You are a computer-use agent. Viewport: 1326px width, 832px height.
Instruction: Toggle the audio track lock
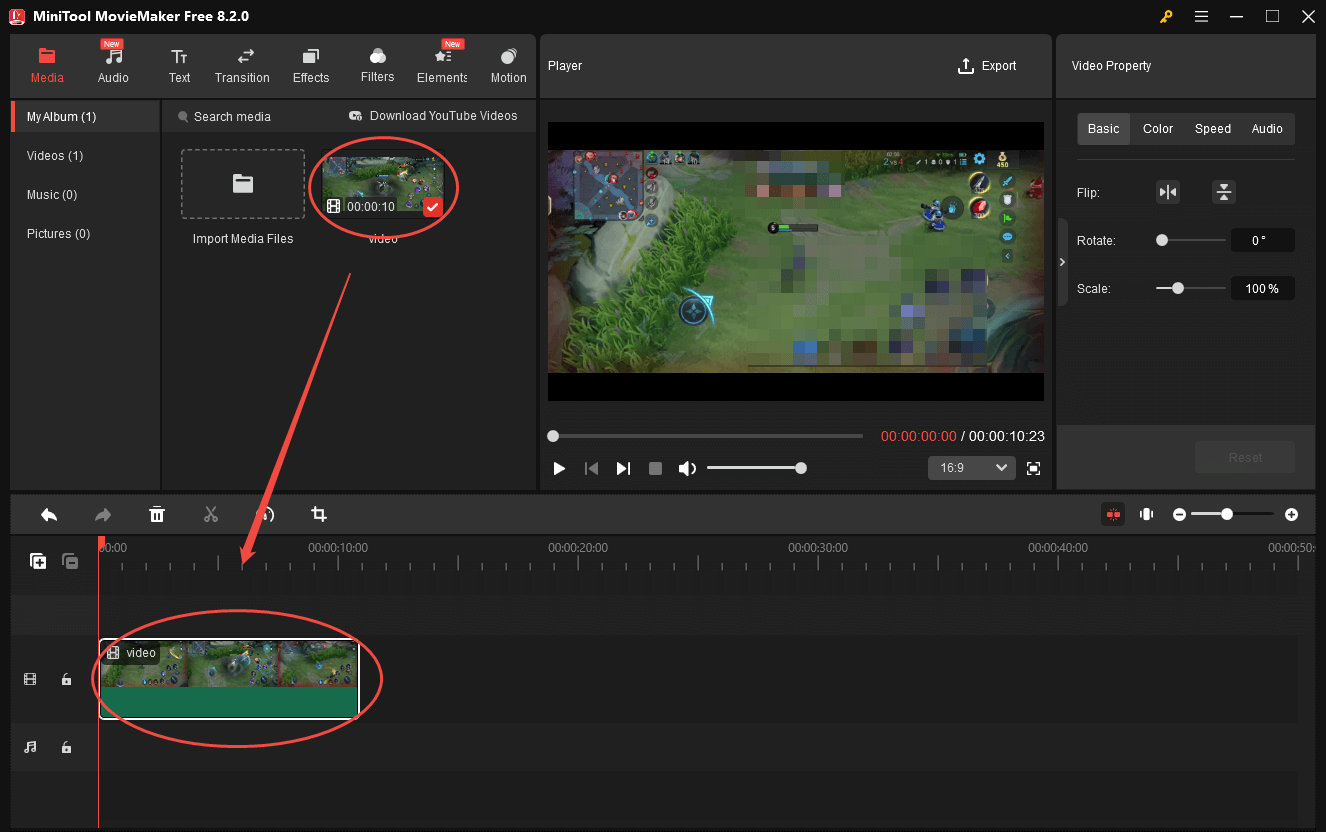66,747
